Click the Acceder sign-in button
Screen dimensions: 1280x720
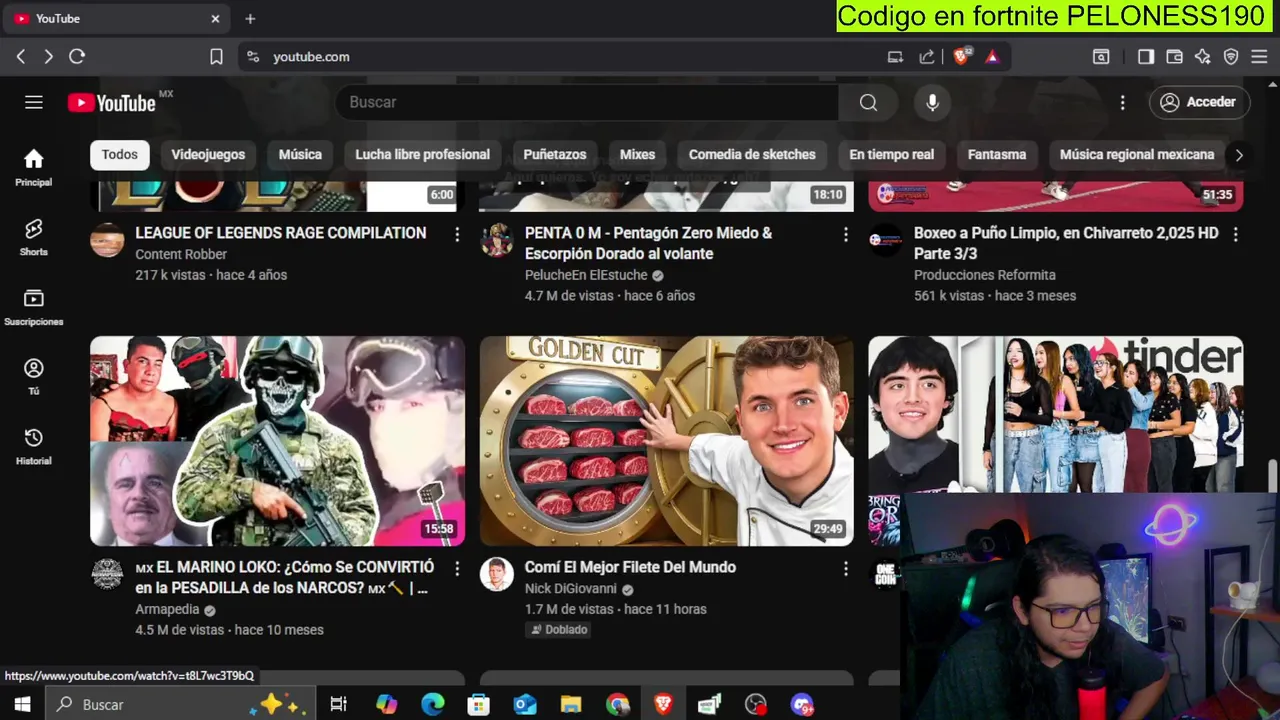1198,102
